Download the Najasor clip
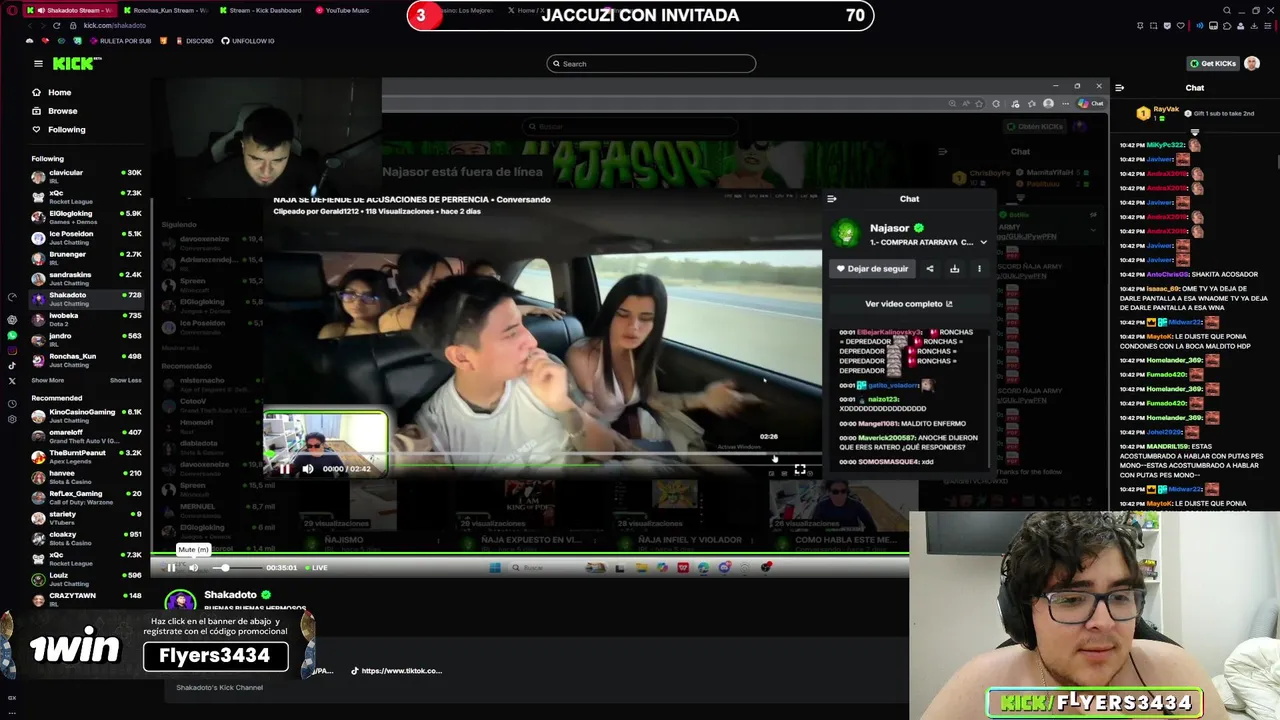This screenshot has width=1280, height=720. [x=954, y=269]
